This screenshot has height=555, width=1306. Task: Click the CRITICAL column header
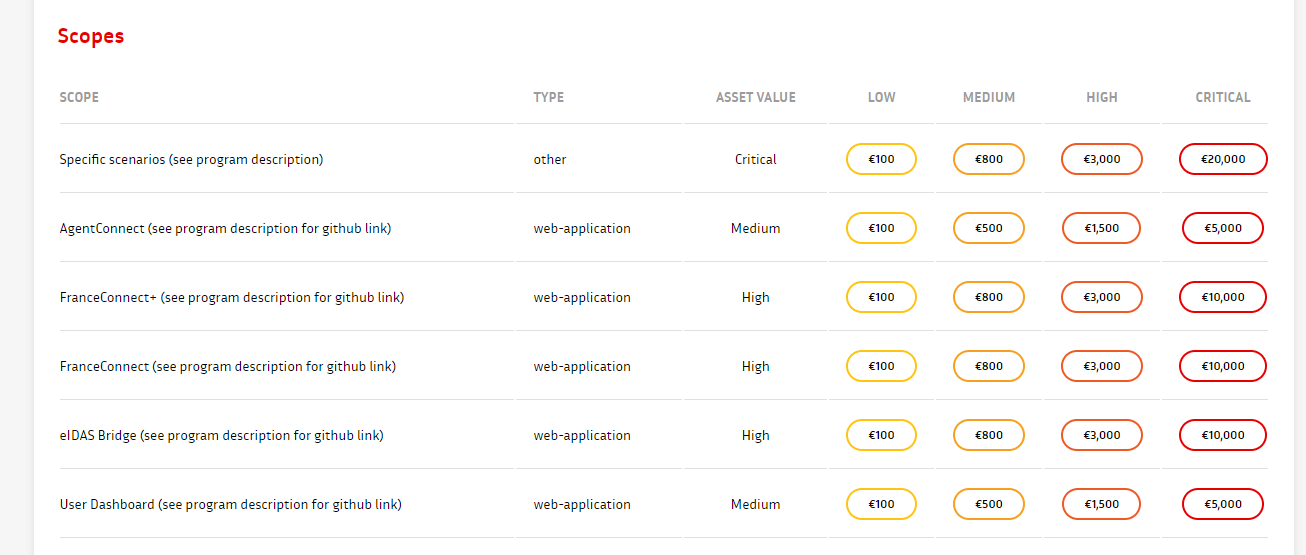click(x=1223, y=97)
